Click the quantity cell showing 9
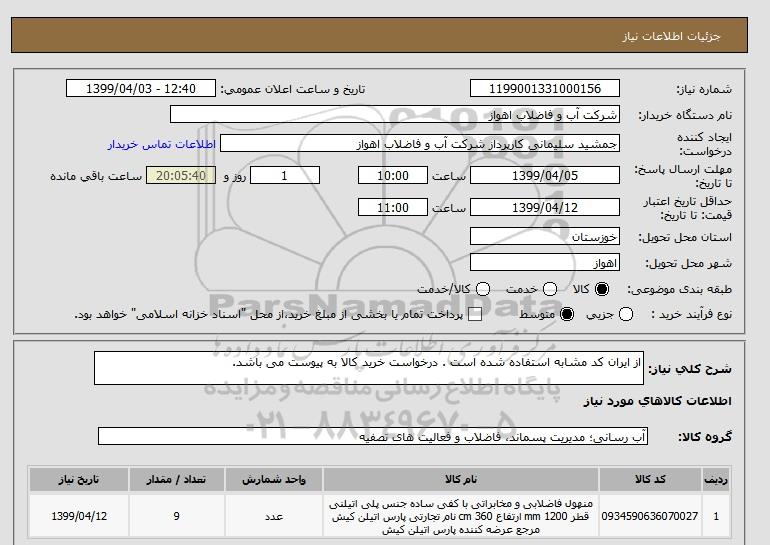Viewport: 770px width, 545px height. click(176, 516)
